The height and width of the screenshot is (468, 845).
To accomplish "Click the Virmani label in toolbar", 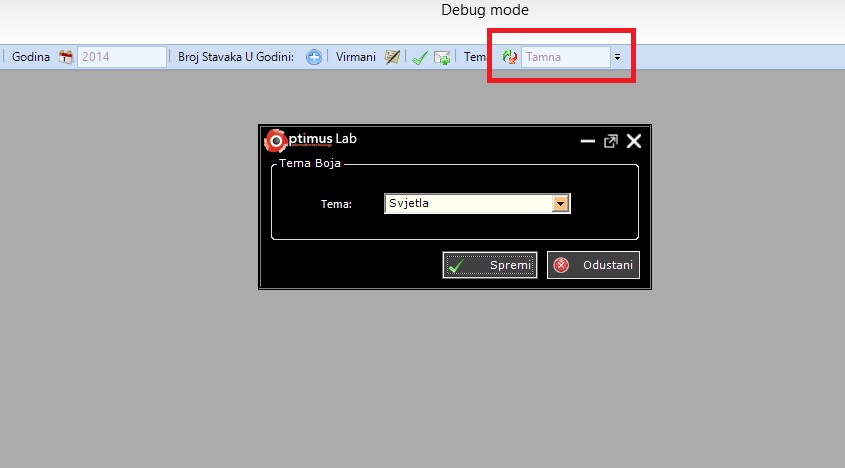I will click(x=356, y=57).
